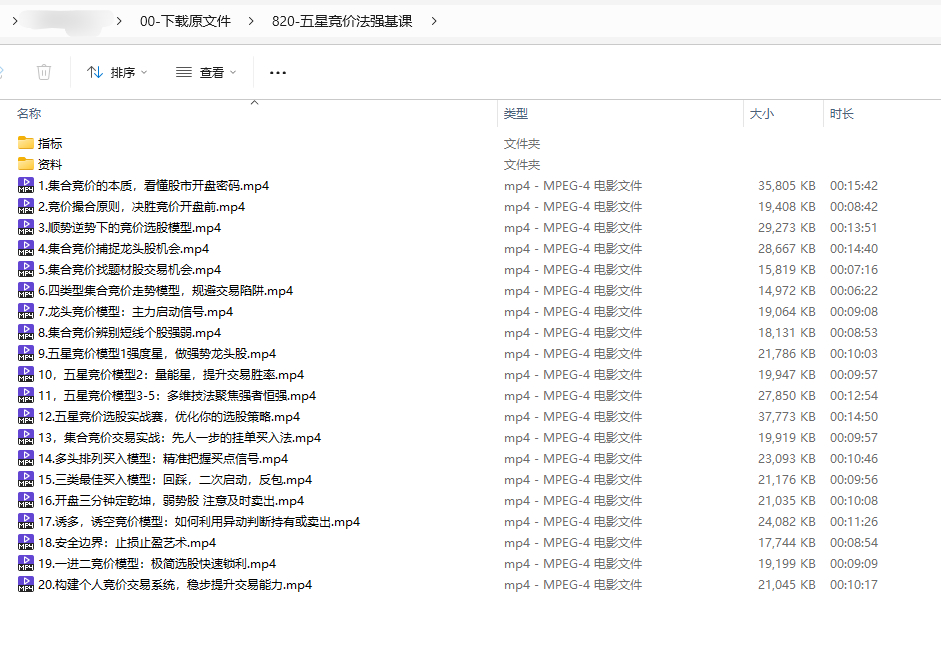This screenshot has height=658, width=941.
Task: Sort by the 时长 column header
Action: tap(842, 114)
